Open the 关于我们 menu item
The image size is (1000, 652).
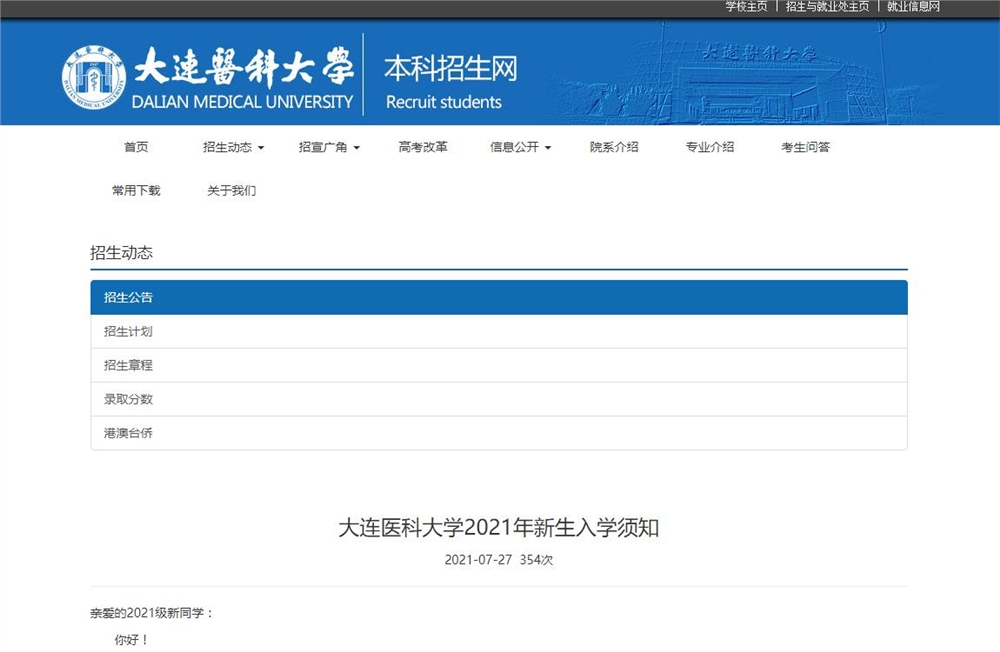tap(232, 190)
